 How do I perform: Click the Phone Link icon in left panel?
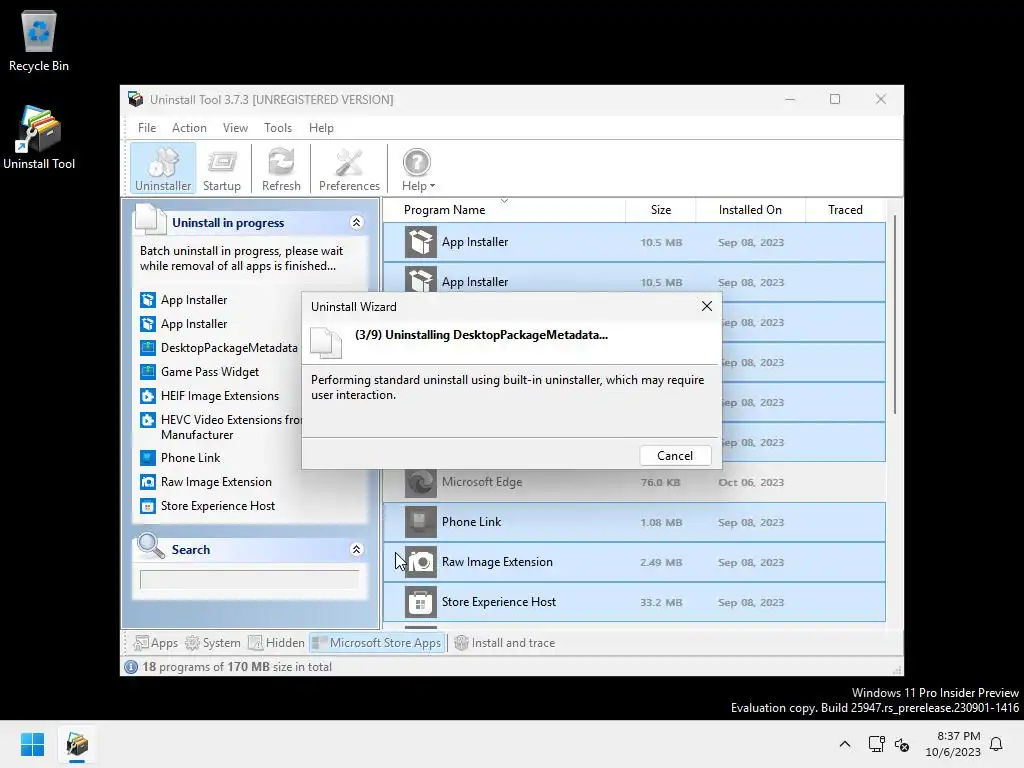148,458
